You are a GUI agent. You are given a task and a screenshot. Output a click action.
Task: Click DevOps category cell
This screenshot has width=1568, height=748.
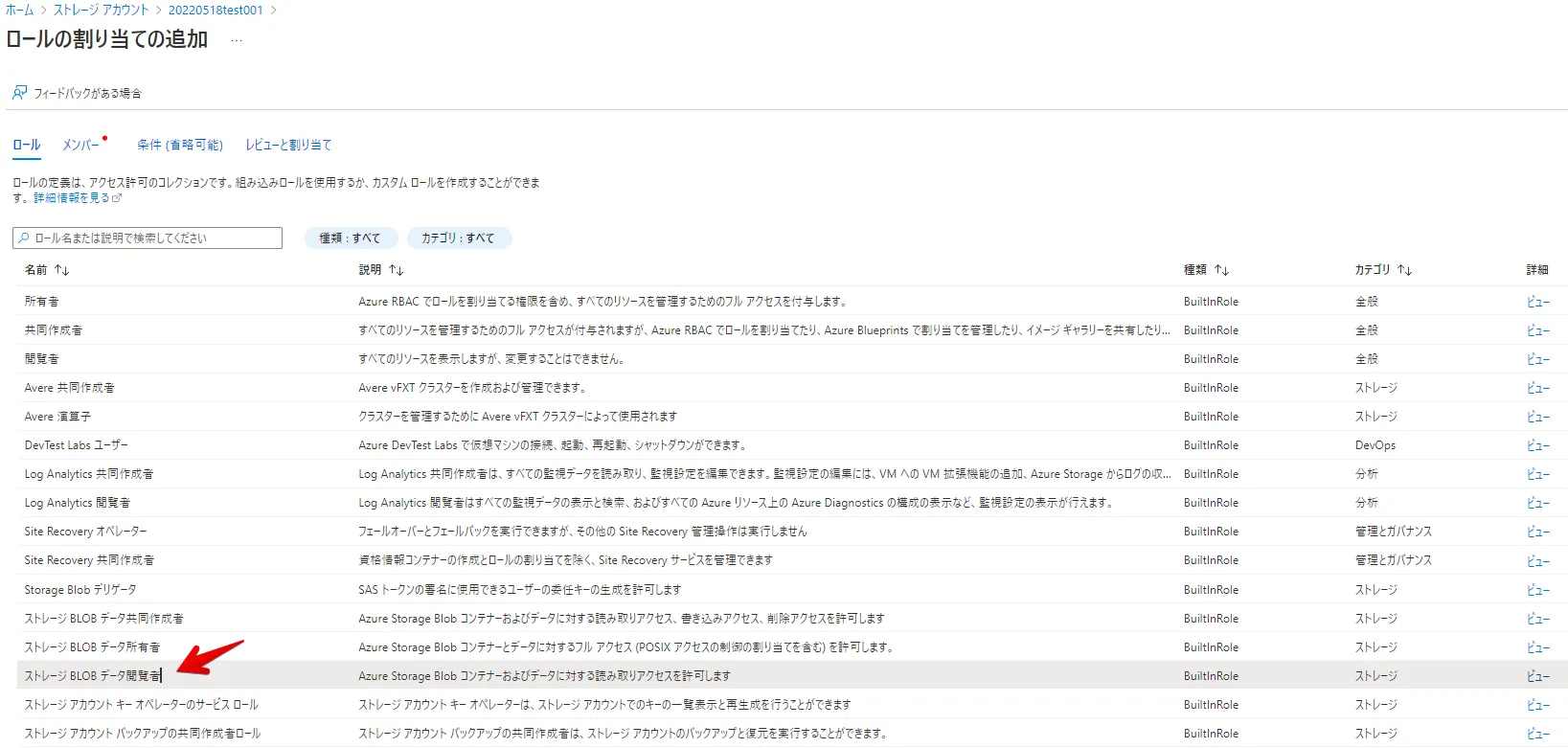click(x=1375, y=444)
